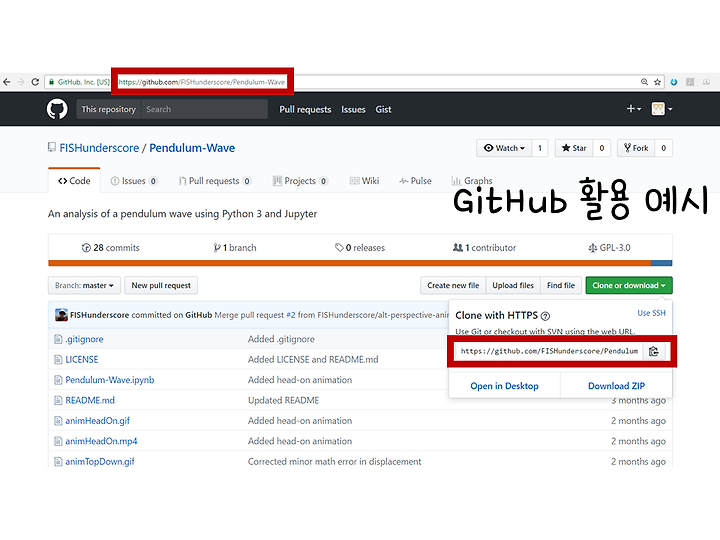
Task: Open the GPL-3.0 license link
Action: coord(609,248)
